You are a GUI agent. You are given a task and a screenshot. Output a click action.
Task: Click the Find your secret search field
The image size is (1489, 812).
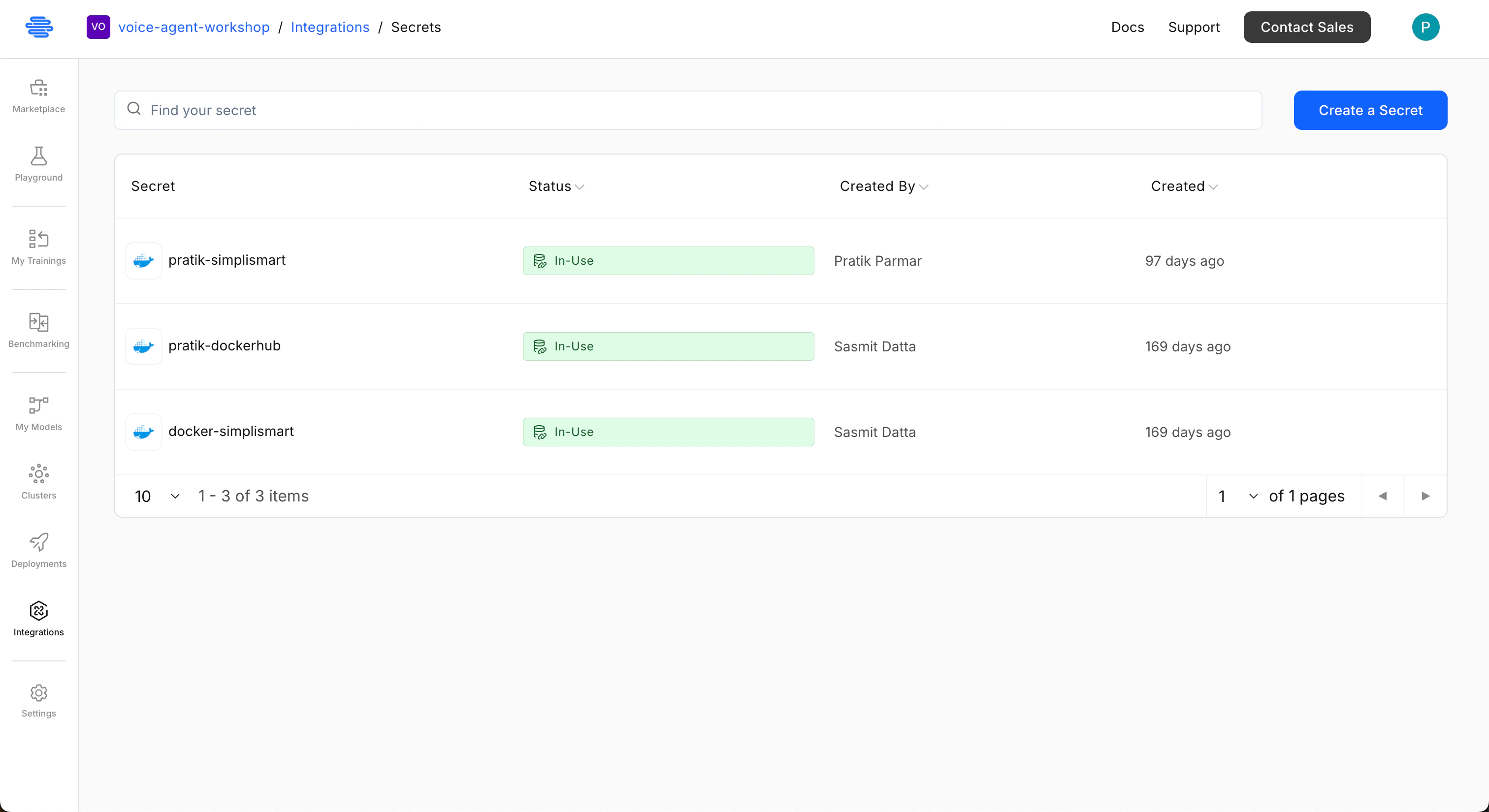[688, 110]
